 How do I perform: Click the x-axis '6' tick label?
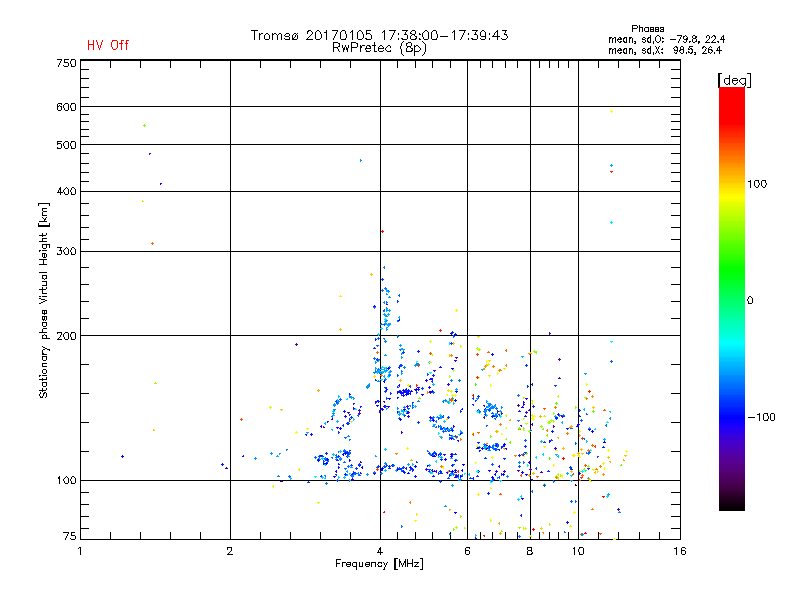coord(467,551)
